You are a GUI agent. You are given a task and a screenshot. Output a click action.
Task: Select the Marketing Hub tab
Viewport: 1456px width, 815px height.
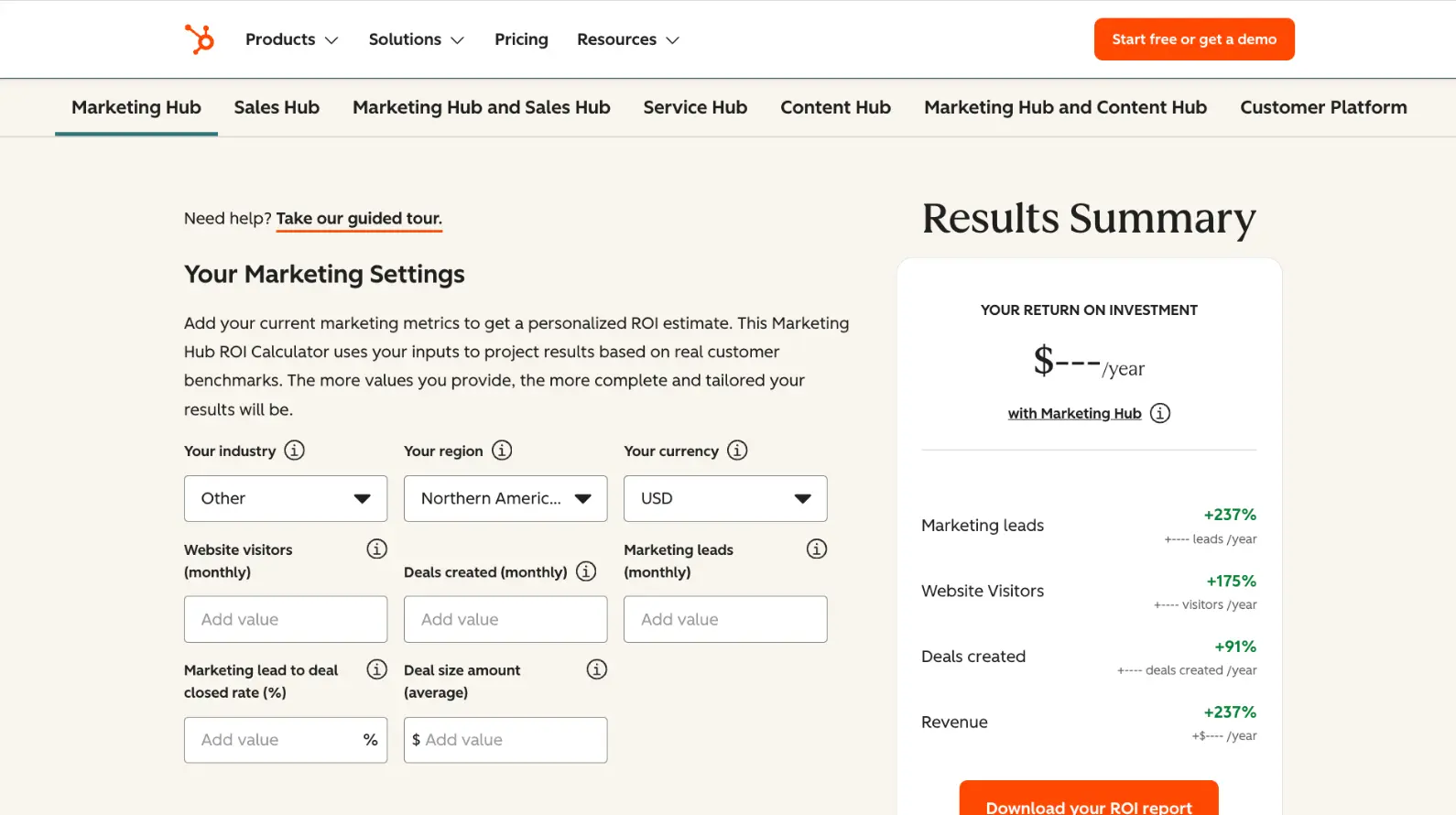click(136, 107)
